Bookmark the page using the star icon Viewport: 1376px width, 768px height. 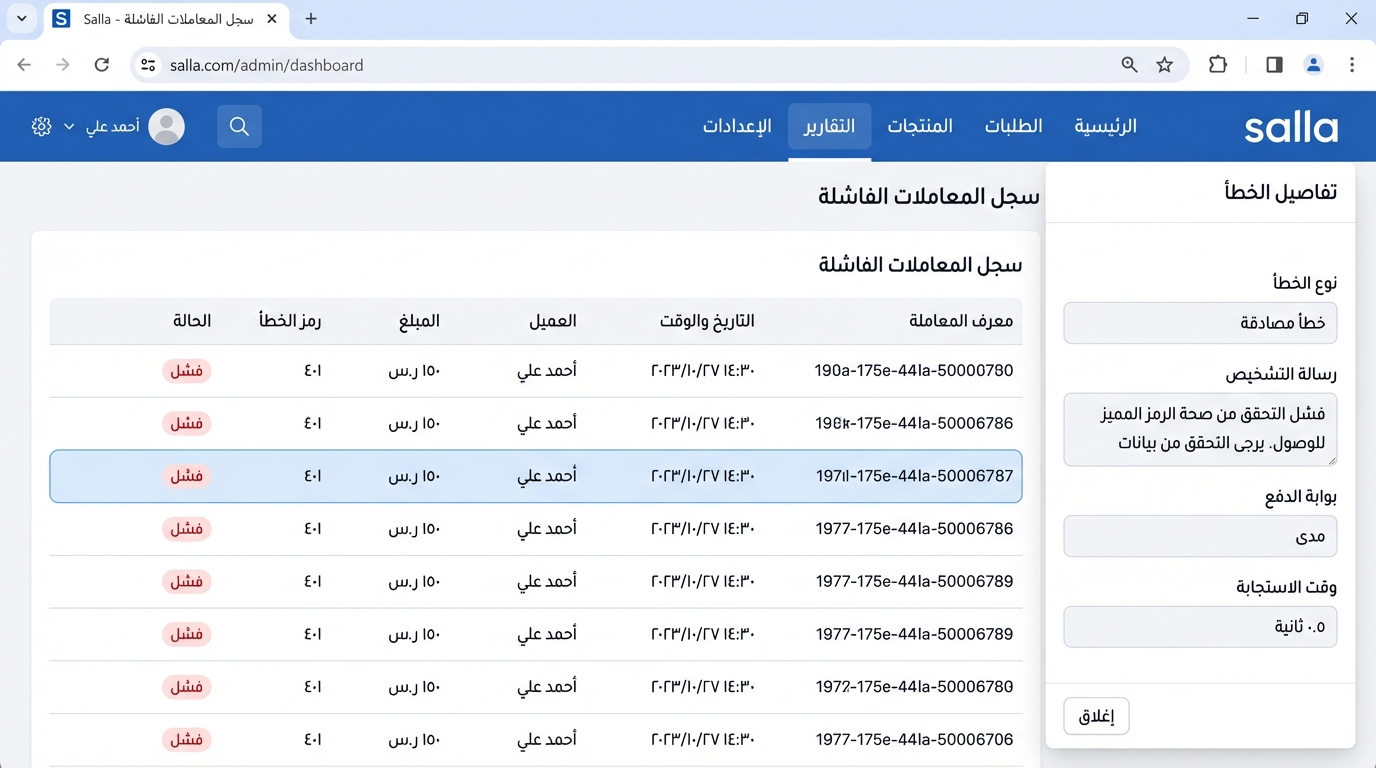pos(1164,63)
